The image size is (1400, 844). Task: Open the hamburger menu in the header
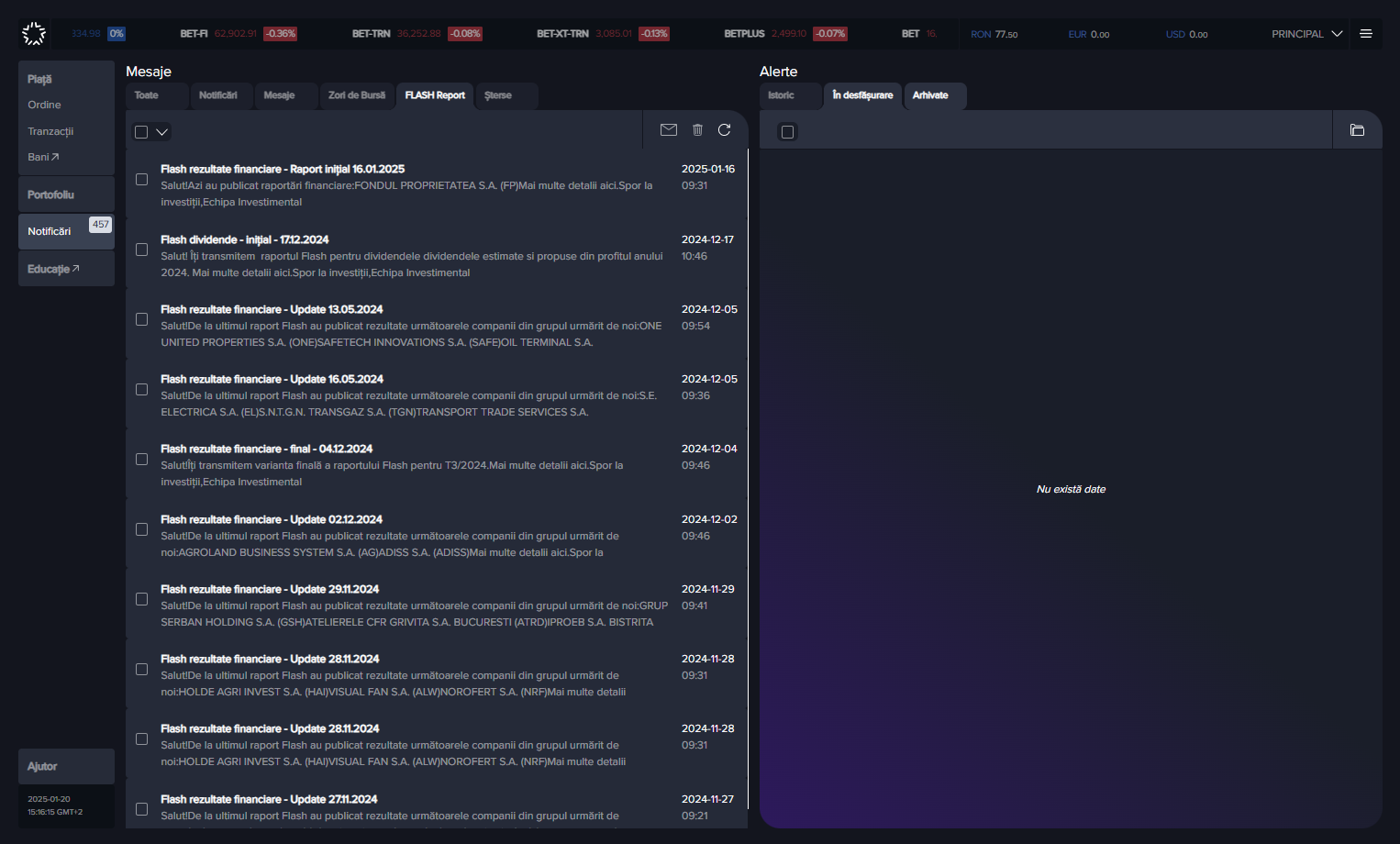pyautogui.click(x=1366, y=34)
